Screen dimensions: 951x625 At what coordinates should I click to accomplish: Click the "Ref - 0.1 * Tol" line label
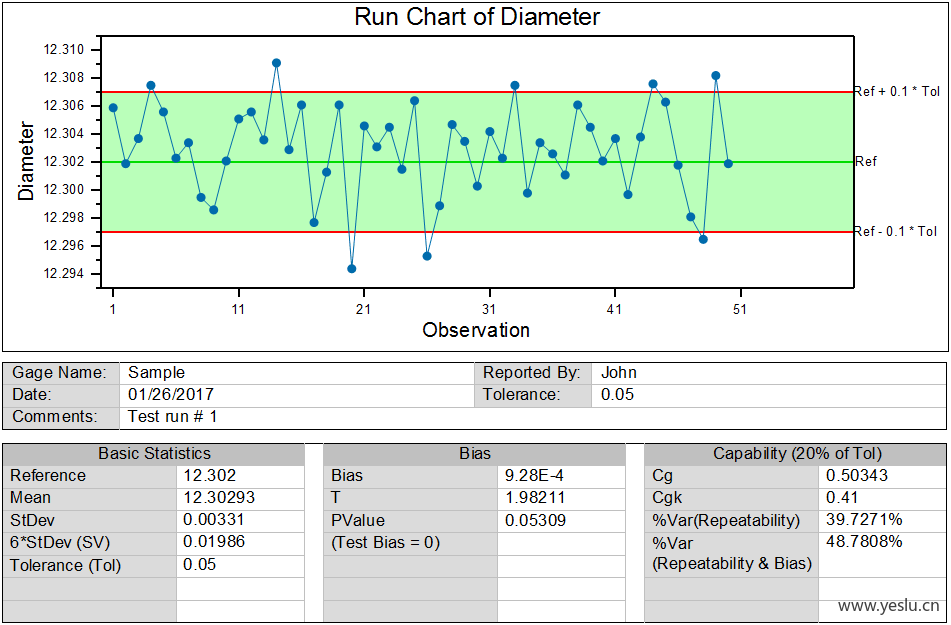896,232
